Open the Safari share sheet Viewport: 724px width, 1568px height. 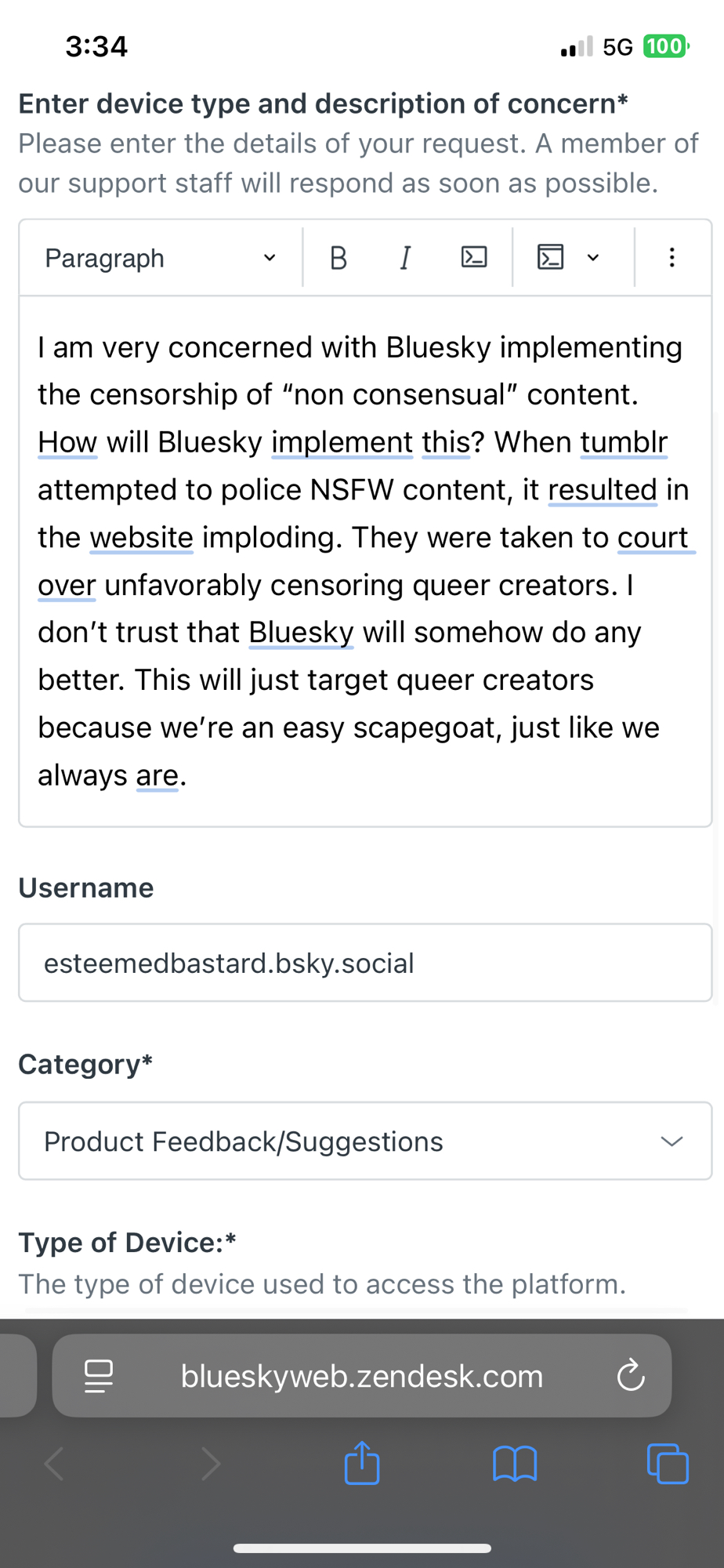(x=362, y=1463)
